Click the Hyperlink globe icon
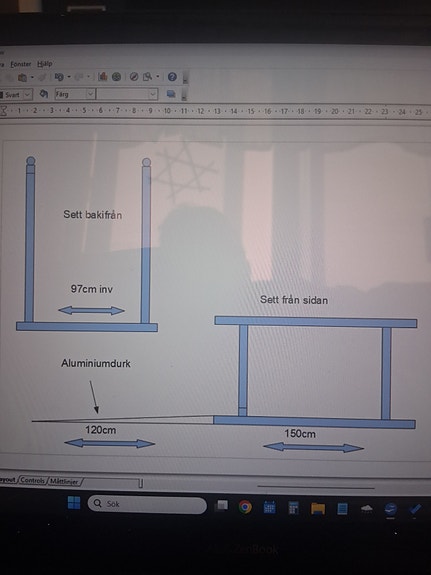Viewport: 431px width, 575px height. coord(116,77)
